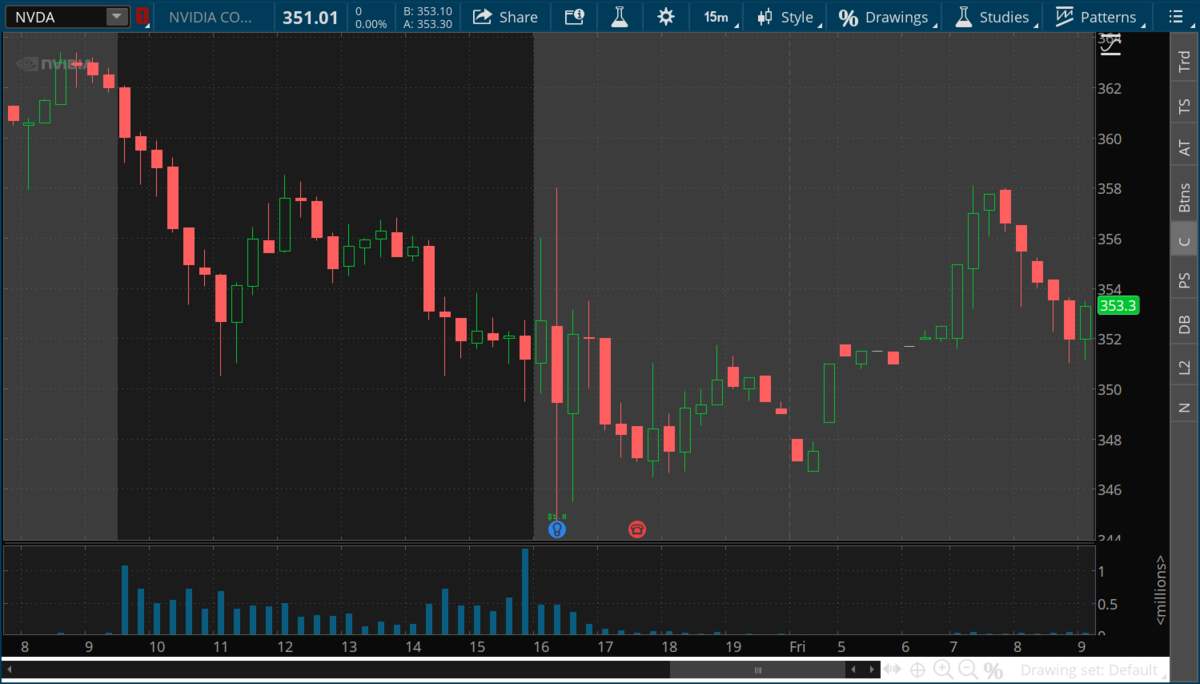The width and height of the screenshot is (1200, 684).
Task: Click the crosshair pan icon
Action: [917, 670]
